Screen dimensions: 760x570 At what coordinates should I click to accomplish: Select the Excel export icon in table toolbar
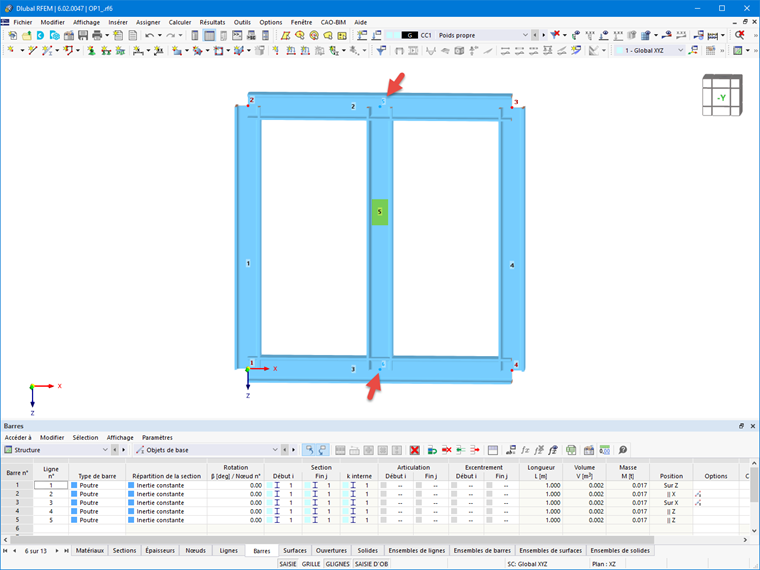tap(571, 450)
